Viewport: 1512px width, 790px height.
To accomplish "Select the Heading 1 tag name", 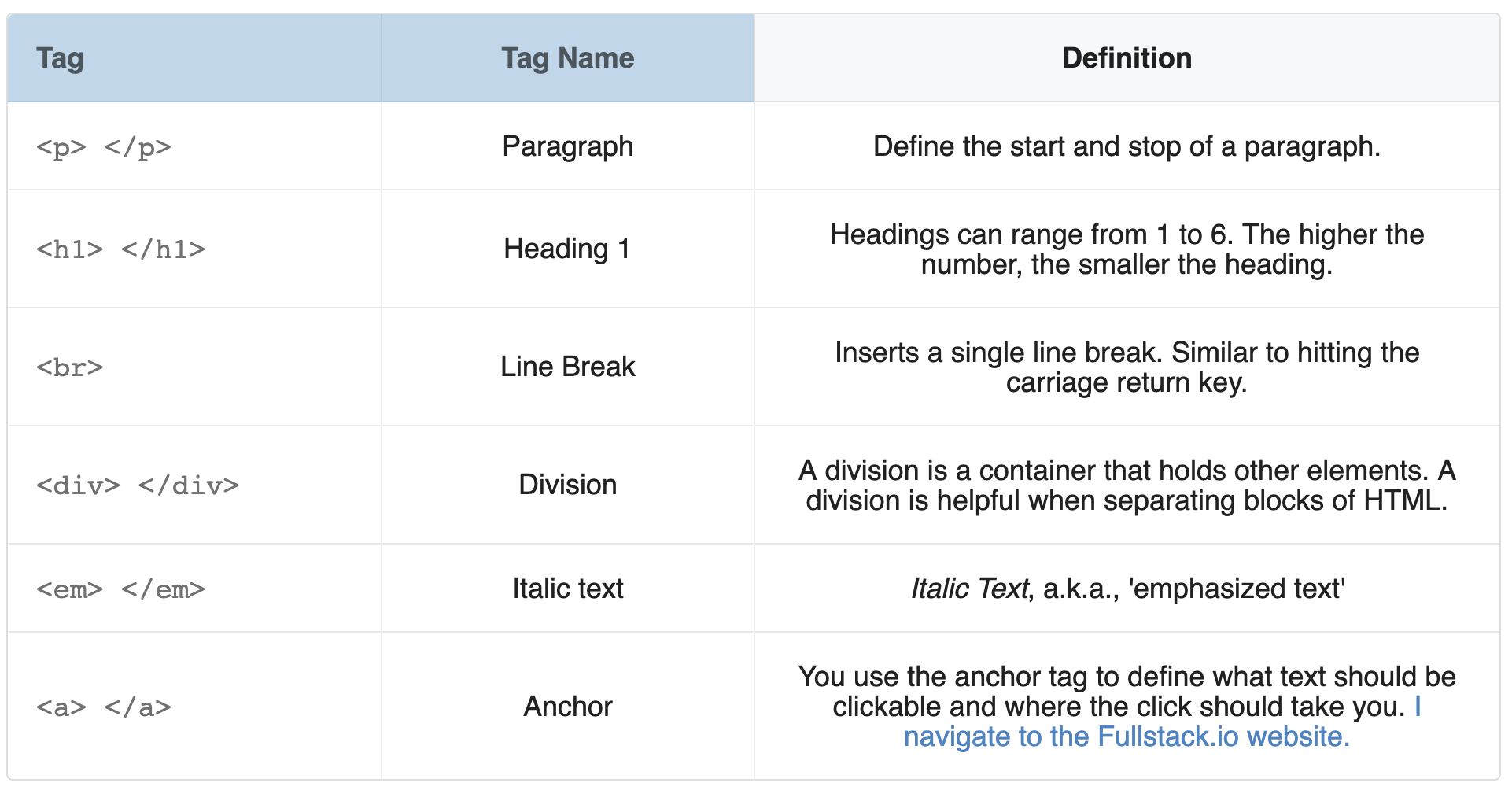I will (567, 249).
